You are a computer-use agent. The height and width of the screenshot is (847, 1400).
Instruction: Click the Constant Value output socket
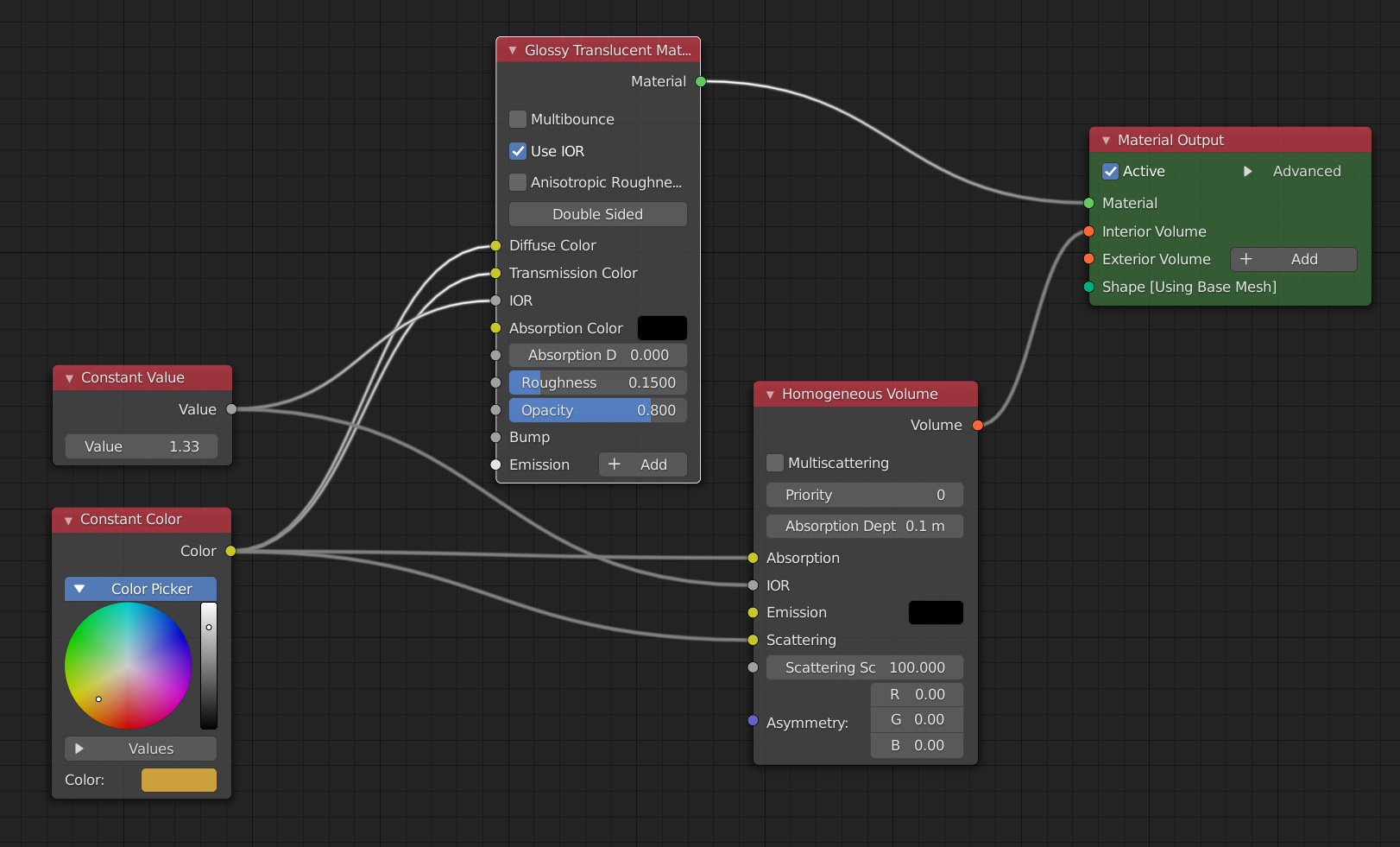pos(231,409)
